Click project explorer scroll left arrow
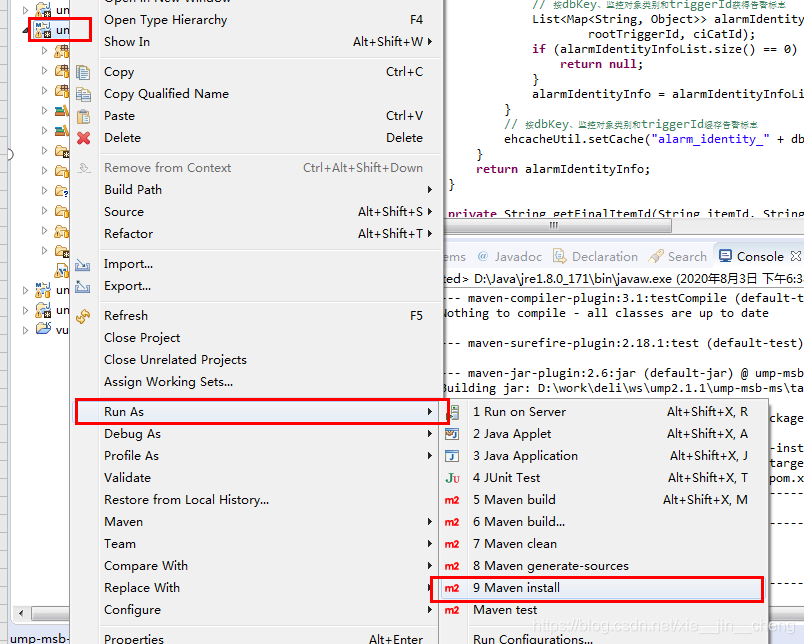 tap(21, 613)
